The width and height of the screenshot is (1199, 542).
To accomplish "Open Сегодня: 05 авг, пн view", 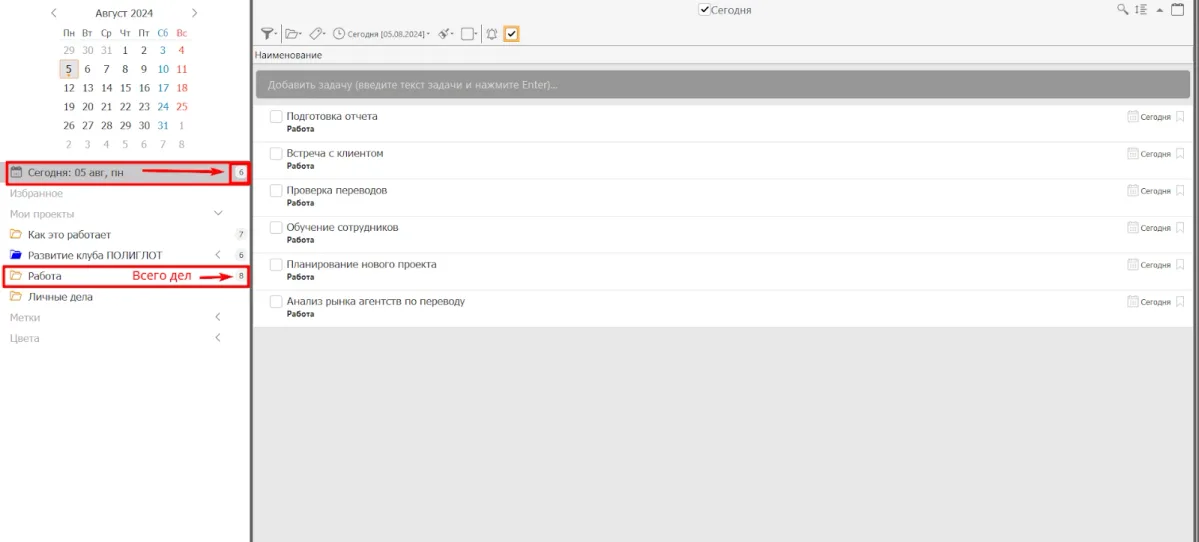I will pyautogui.click(x=76, y=173).
